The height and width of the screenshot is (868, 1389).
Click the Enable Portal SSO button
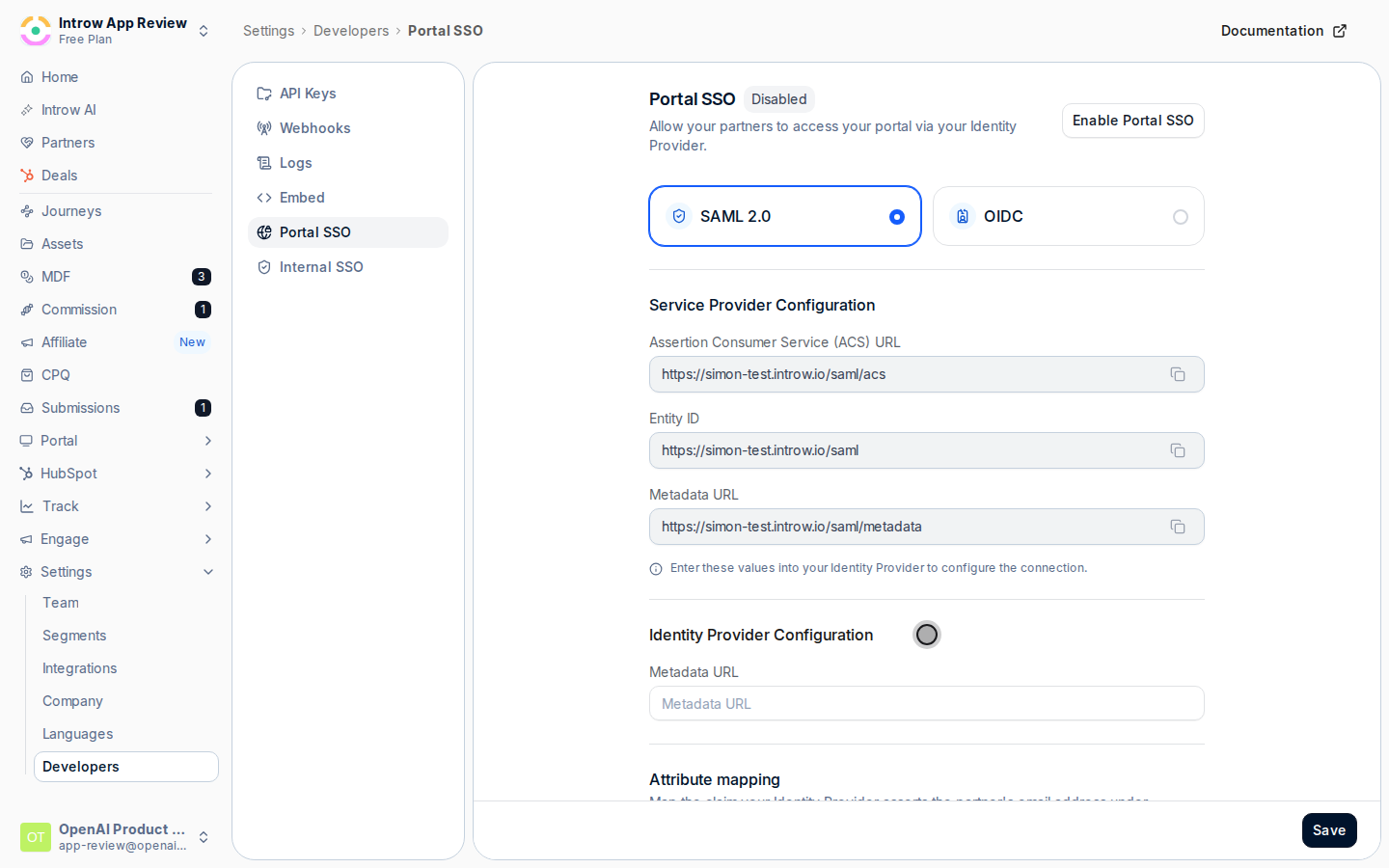click(1133, 121)
